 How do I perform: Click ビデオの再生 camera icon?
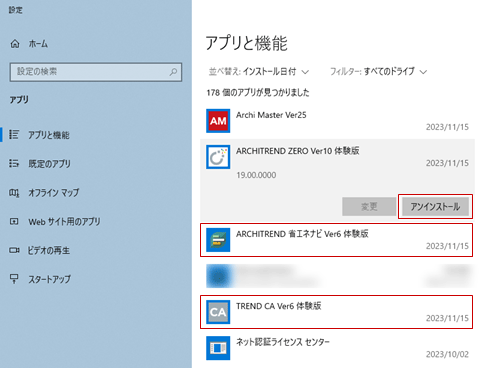14,250
